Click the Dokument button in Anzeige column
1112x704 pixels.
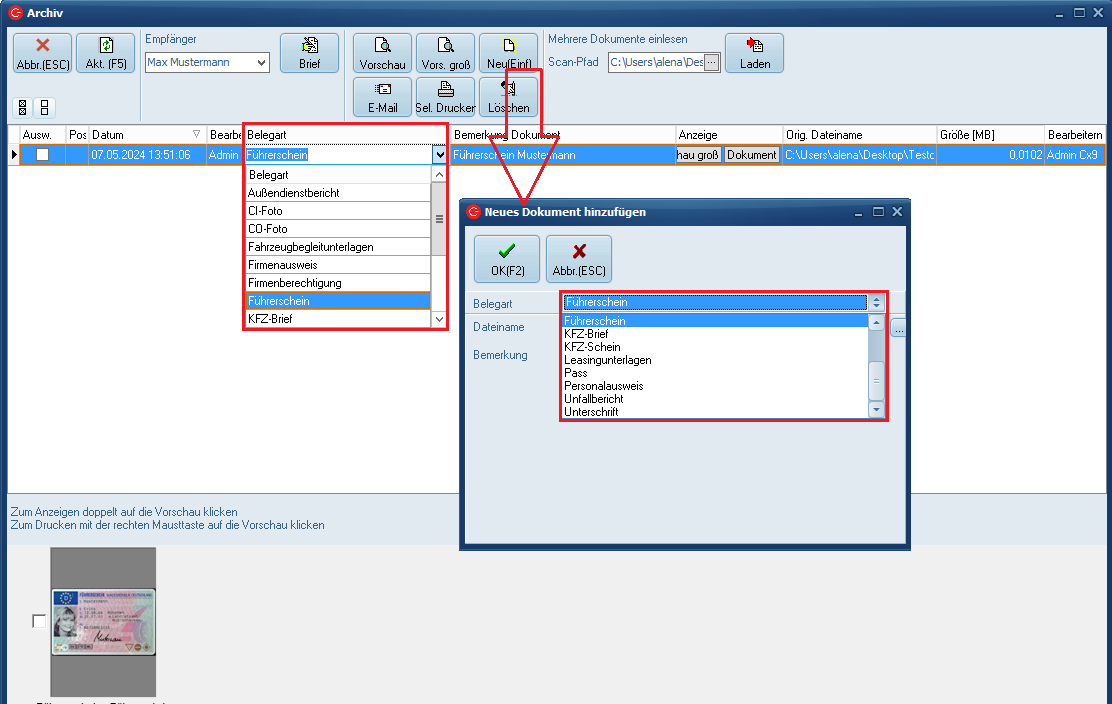tap(751, 155)
